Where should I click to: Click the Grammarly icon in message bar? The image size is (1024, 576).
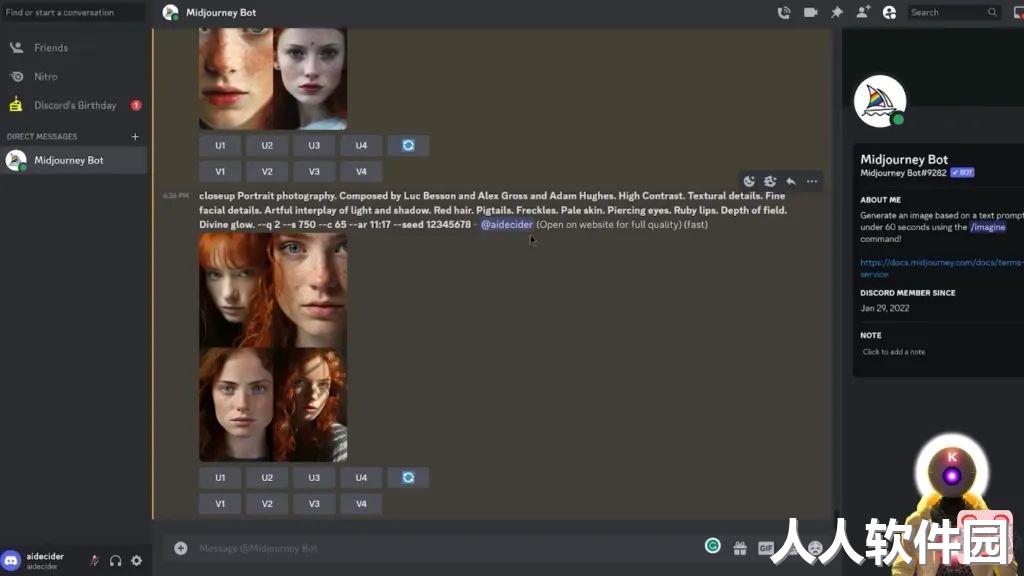click(x=712, y=546)
